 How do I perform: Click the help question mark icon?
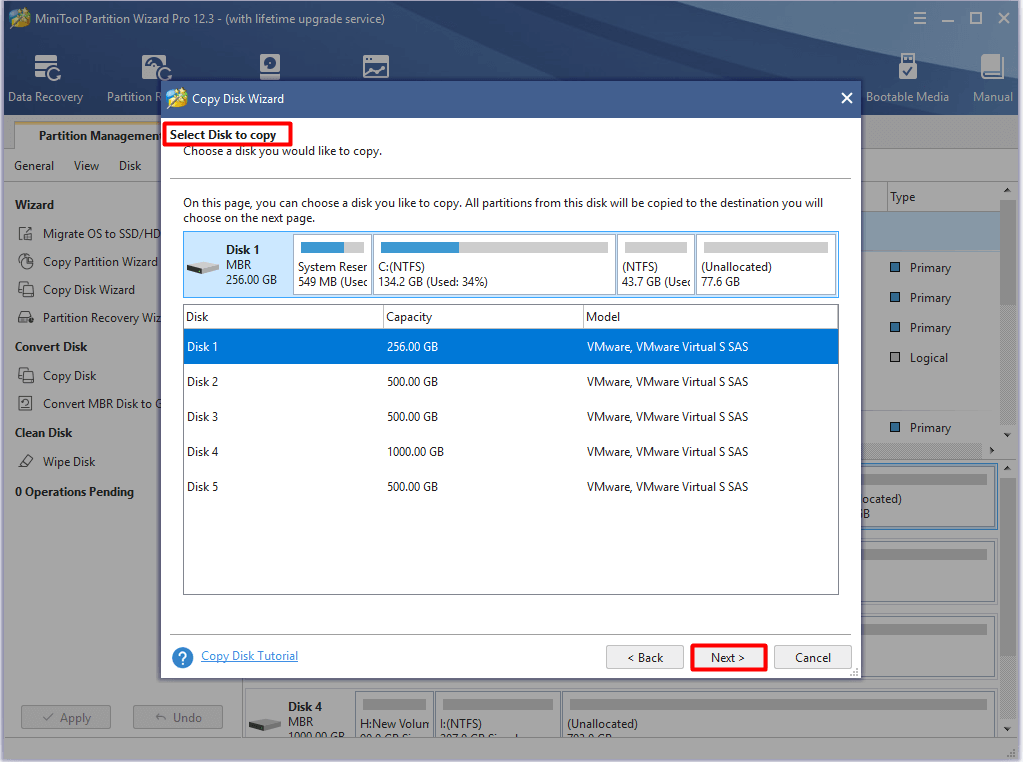[183, 657]
